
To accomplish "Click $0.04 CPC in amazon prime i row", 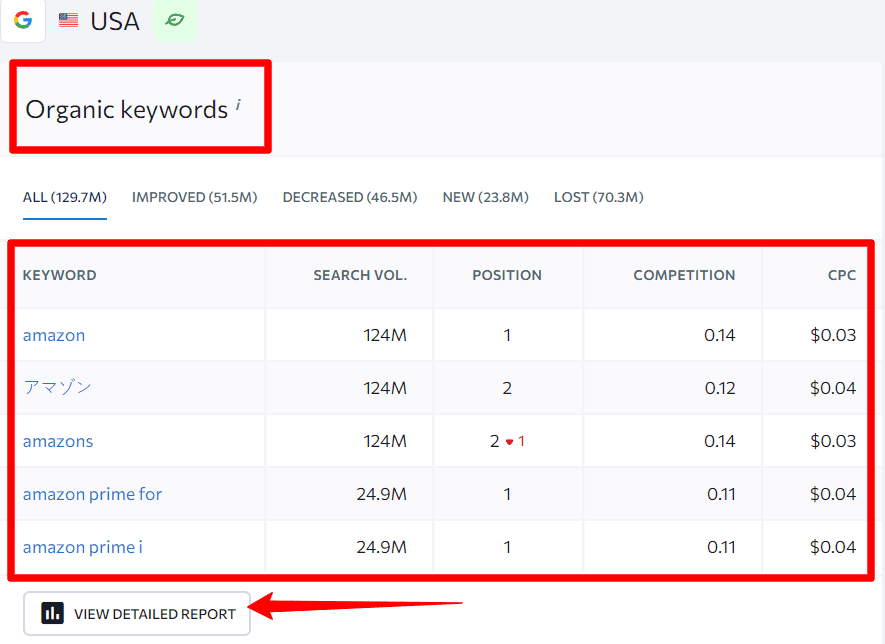I will pyautogui.click(x=833, y=547).
